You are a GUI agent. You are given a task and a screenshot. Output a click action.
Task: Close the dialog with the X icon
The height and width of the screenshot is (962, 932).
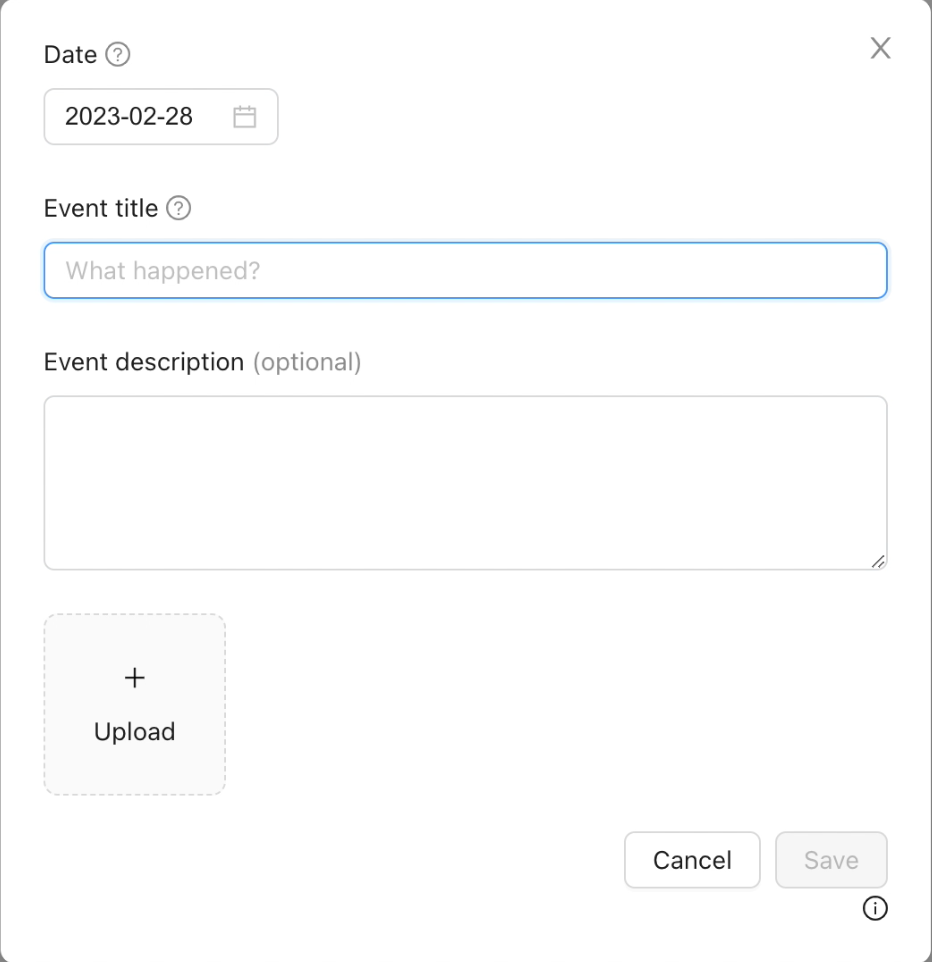point(880,48)
